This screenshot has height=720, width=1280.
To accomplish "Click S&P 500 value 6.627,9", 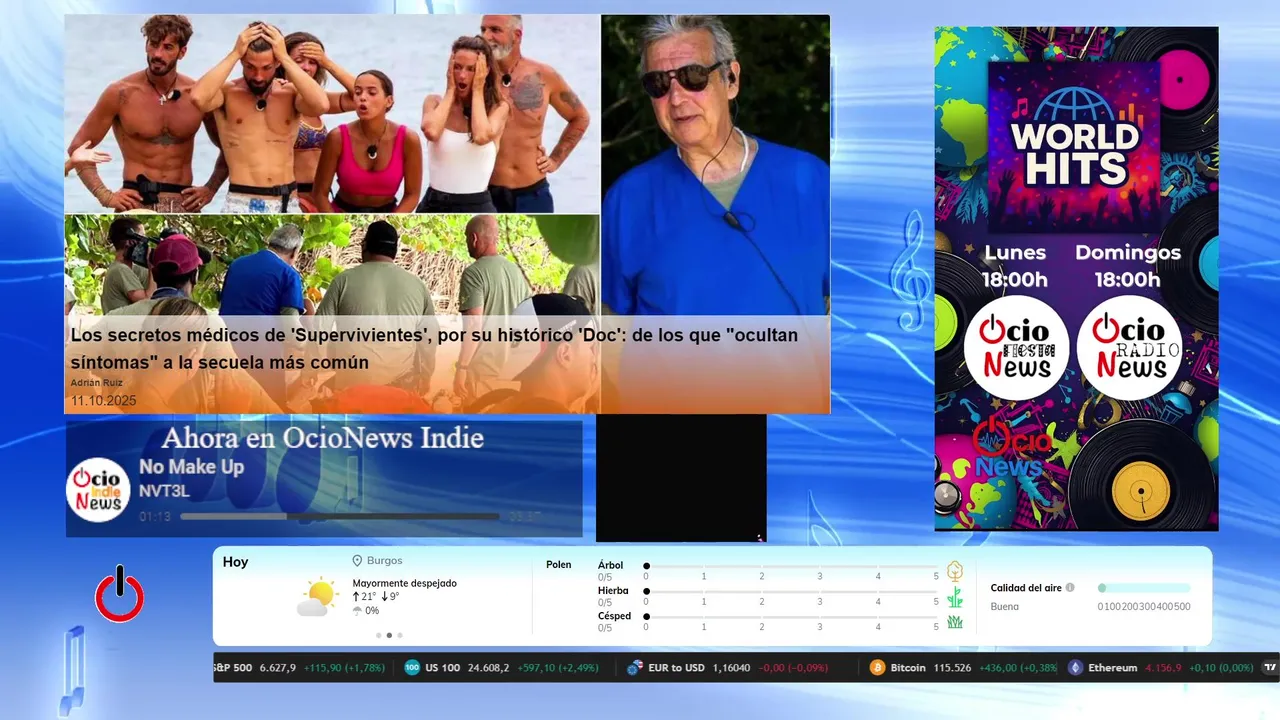I will 278,667.
